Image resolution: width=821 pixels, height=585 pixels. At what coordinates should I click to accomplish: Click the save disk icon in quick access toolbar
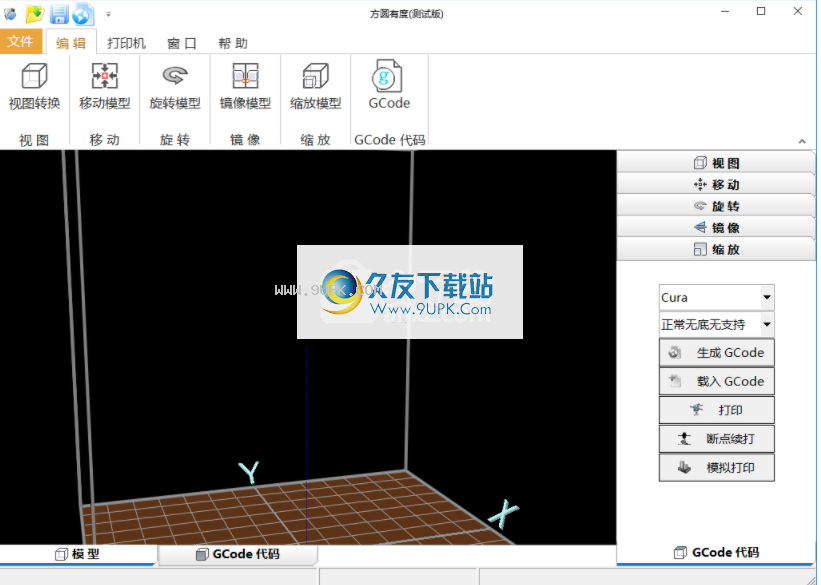click(59, 14)
